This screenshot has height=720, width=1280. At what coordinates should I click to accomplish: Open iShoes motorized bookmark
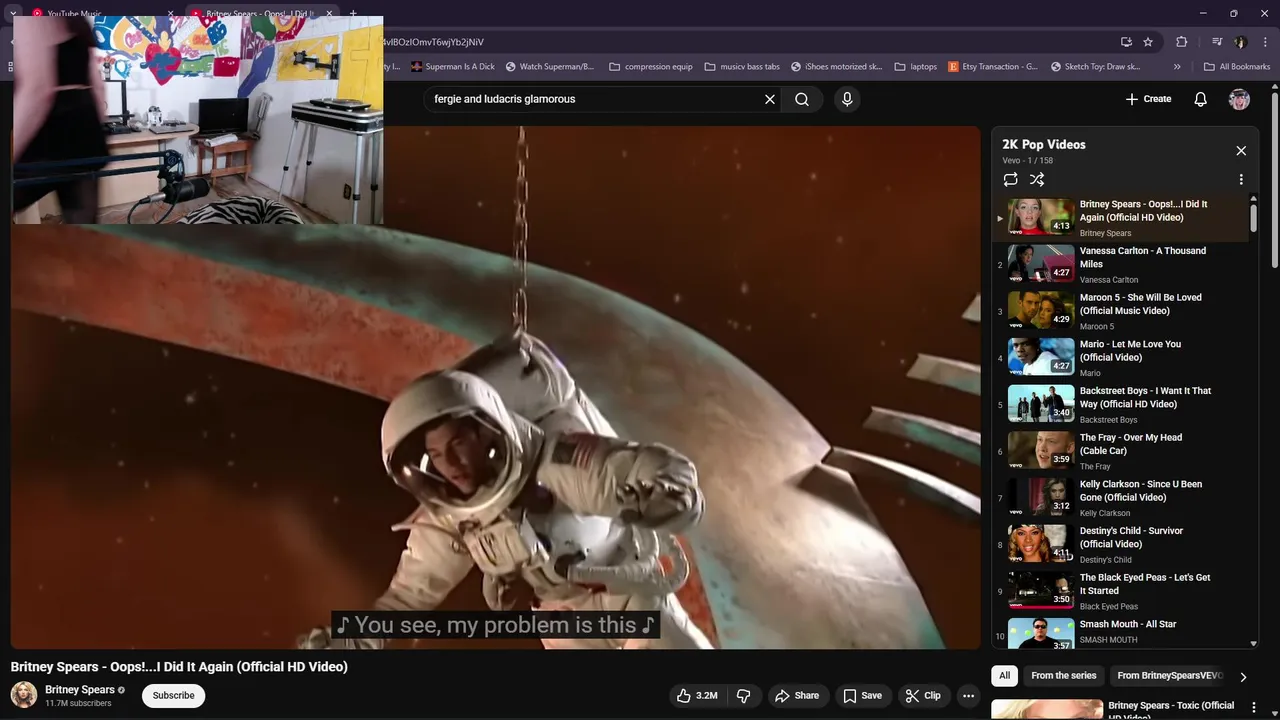click(x=836, y=67)
